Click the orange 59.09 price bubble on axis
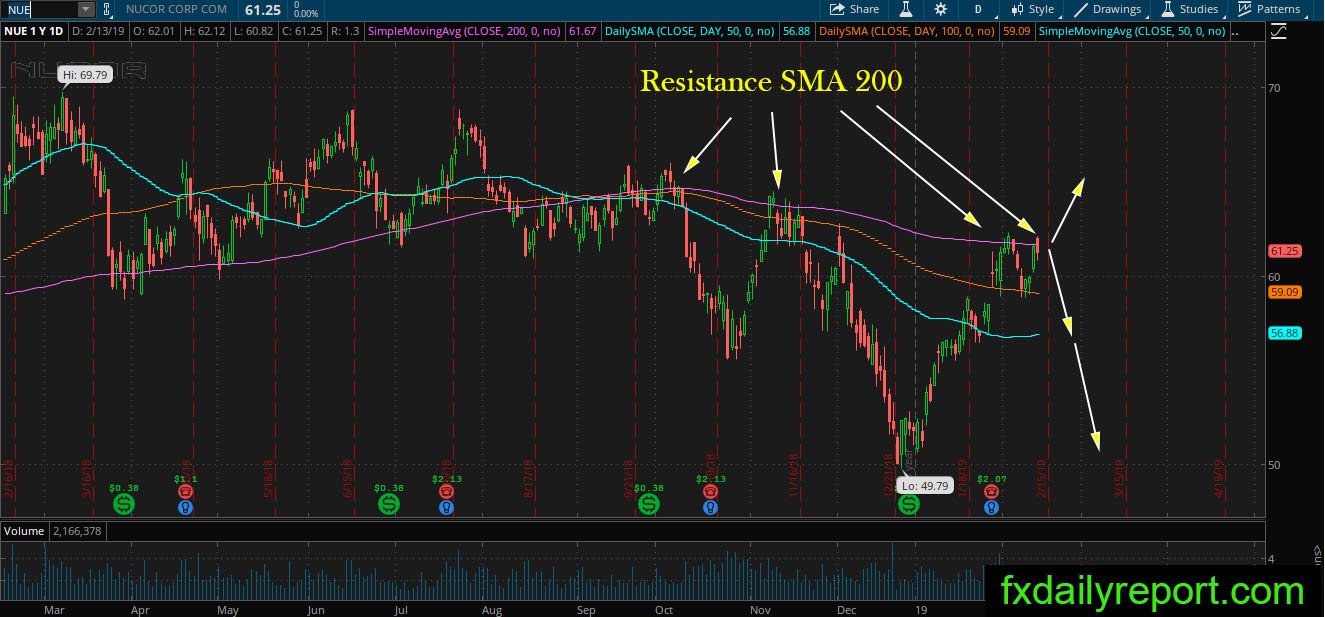This screenshot has height=617, width=1325. [x=1283, y=292]
